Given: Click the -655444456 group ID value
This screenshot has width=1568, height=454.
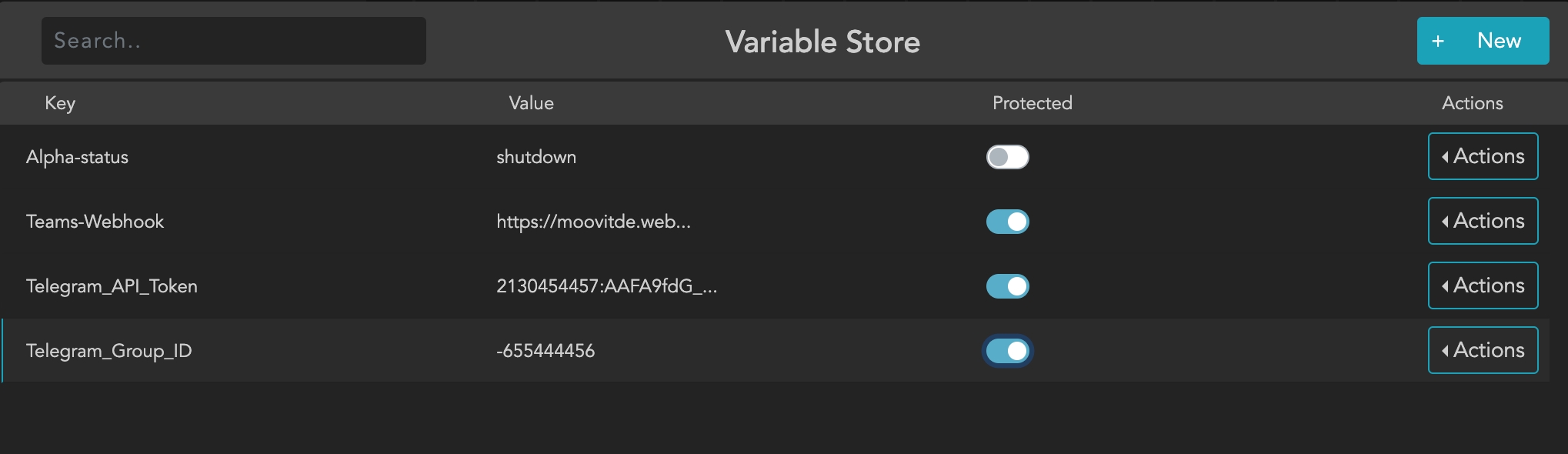Looking at the screenshot, I should click(x=545, y=351).
